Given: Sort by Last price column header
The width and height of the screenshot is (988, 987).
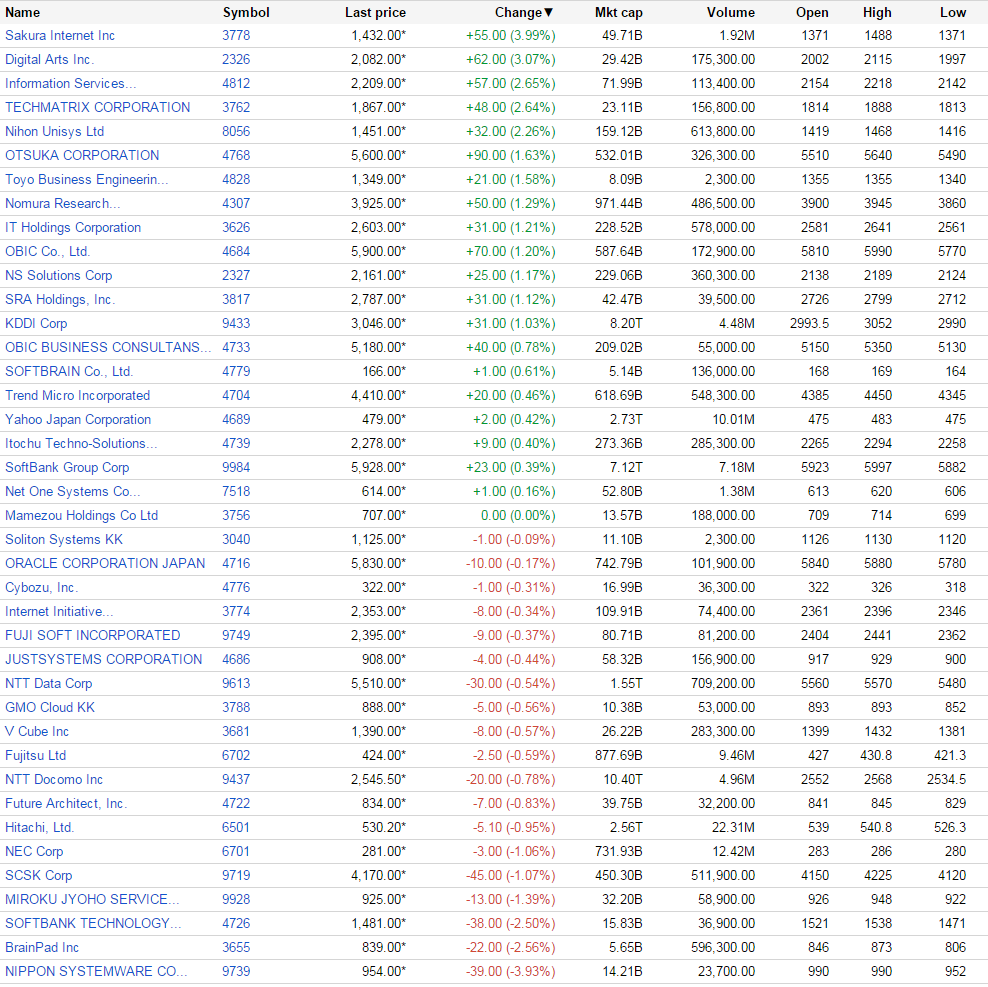Looking at the screenshot, I should click(x=375, y=13).
